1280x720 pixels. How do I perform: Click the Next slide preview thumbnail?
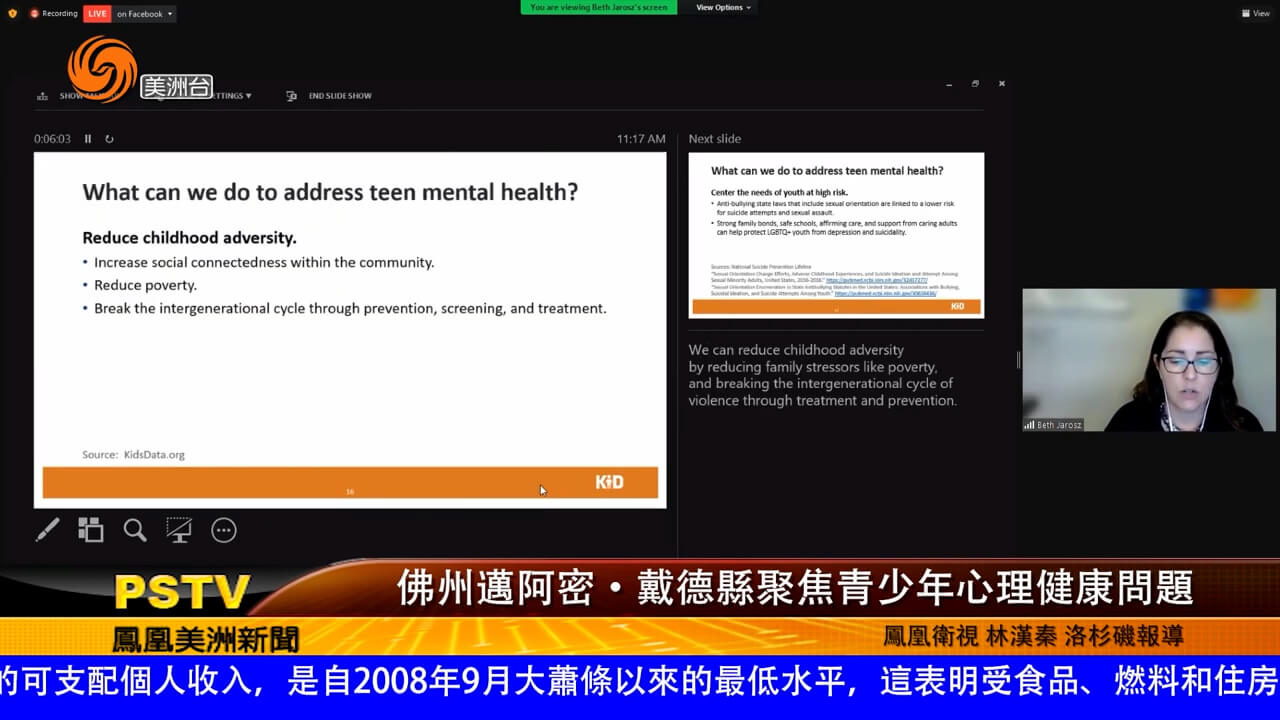click(836, 235)
